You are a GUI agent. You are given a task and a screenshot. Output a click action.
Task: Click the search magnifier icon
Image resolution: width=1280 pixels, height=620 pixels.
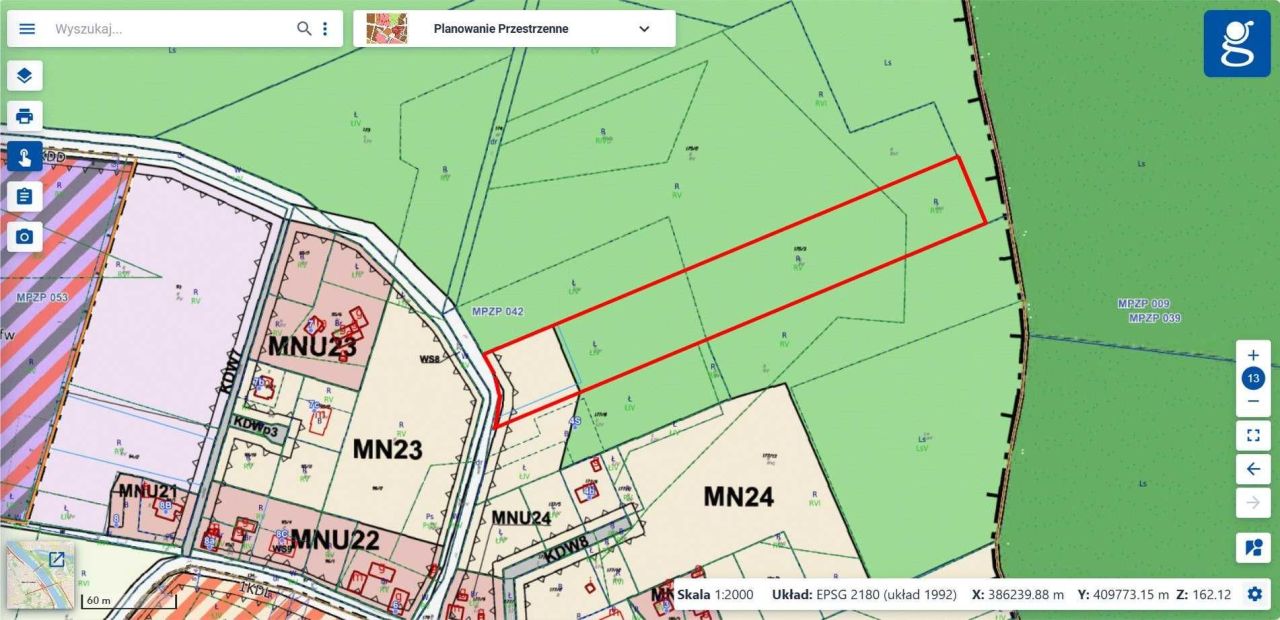(303, 28)
